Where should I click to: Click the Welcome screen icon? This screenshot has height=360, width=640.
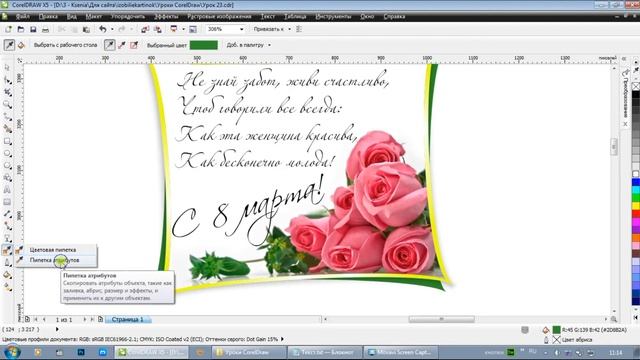[x=193, y=29]
